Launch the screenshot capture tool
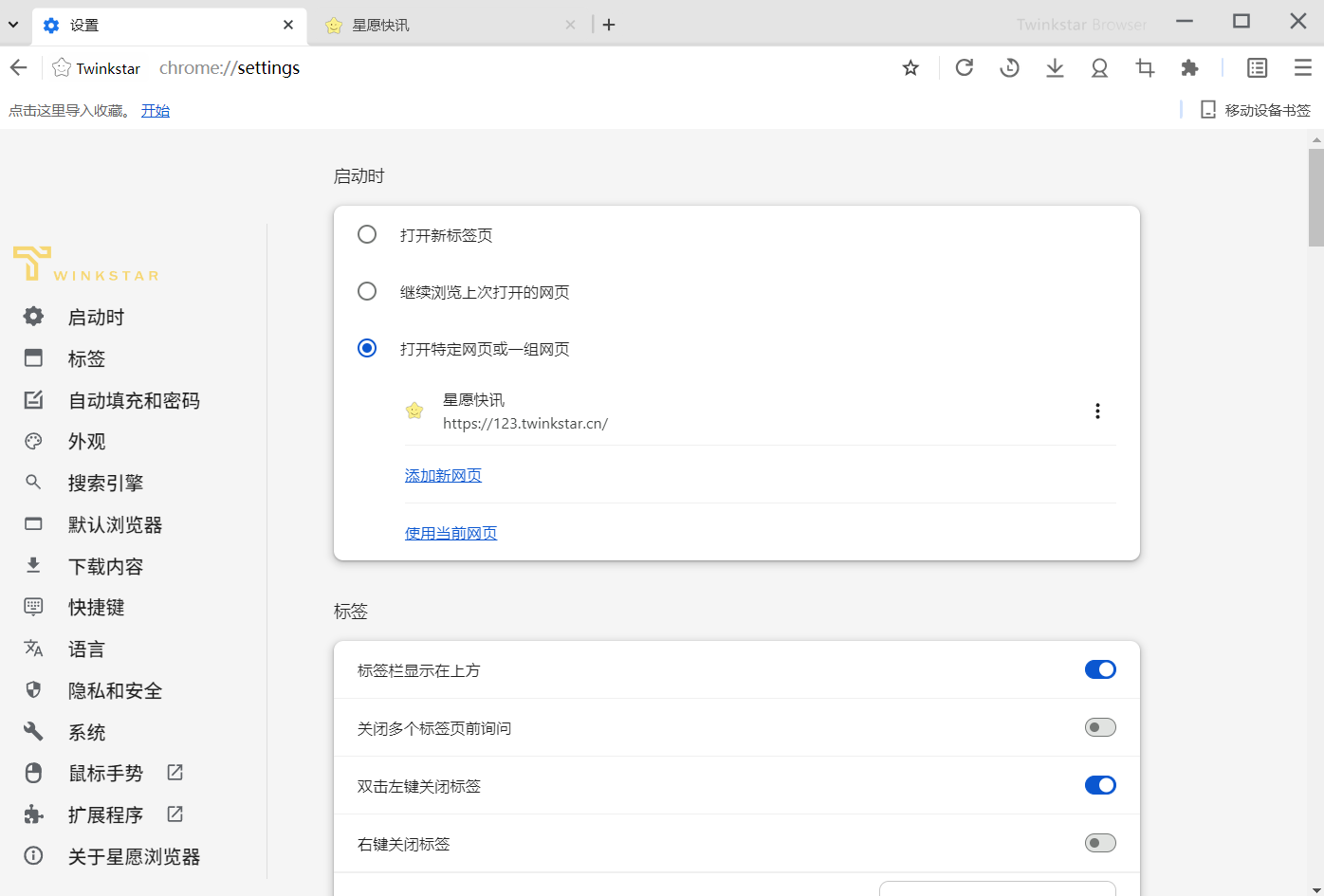This screenshot has height=896, width=1324. pos(1144,67)
